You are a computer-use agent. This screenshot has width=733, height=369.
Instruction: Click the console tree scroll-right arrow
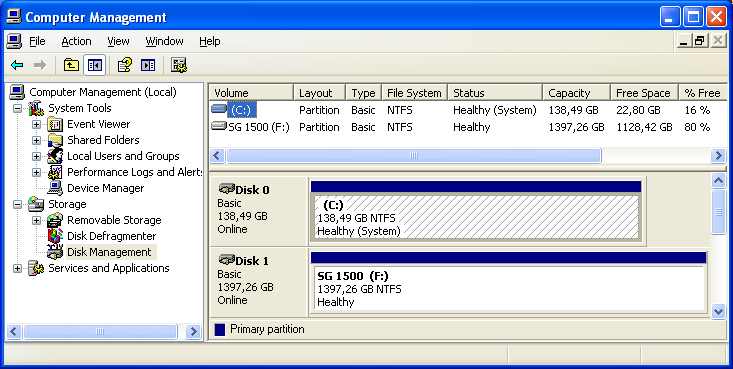pos(193,332)
